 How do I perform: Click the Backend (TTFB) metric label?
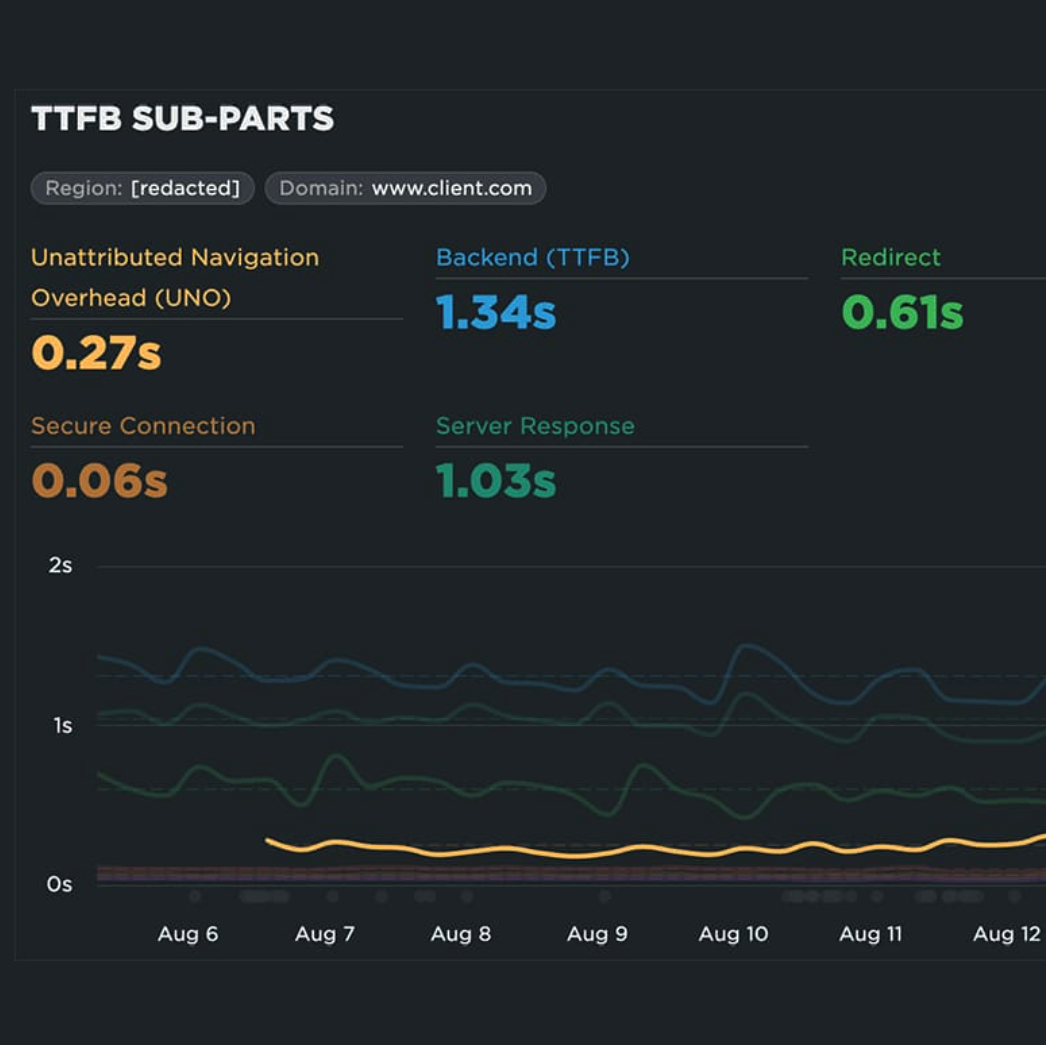[x=532, y=257]
